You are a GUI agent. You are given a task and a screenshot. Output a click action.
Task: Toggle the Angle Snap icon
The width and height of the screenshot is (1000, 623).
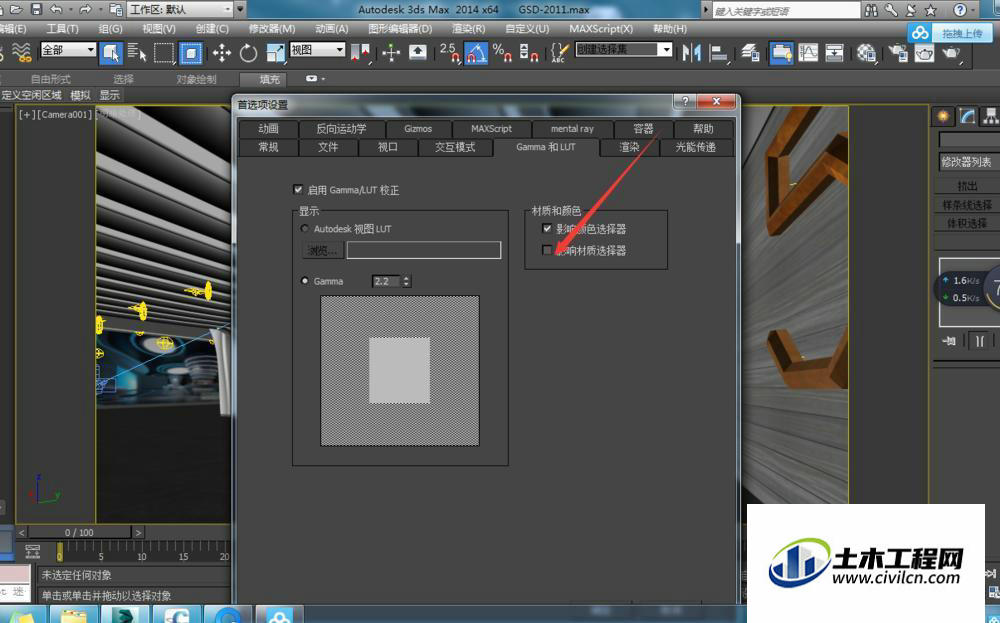pos(476,53)
